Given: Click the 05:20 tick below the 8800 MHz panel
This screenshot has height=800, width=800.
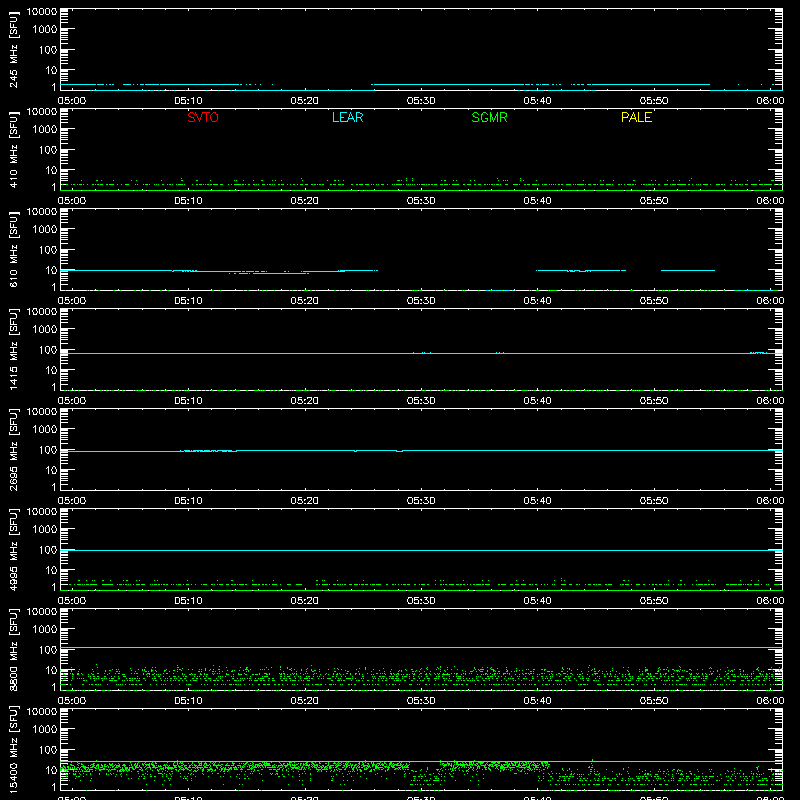Looking at the screenshot, I should pyautogui.click(x=305, y=701).
